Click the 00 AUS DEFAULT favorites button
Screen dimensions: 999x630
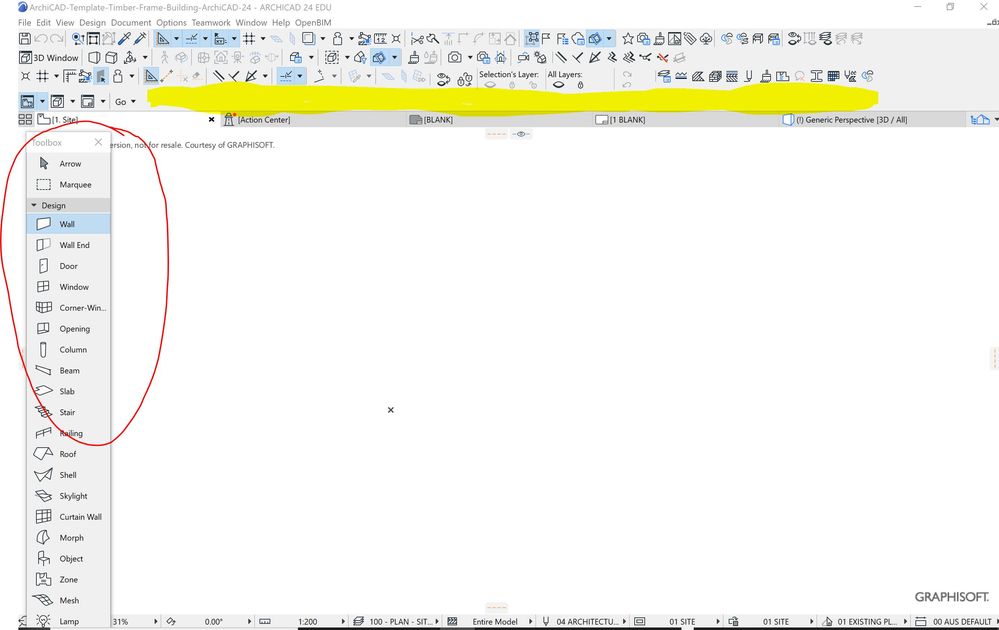click(960, 621)
